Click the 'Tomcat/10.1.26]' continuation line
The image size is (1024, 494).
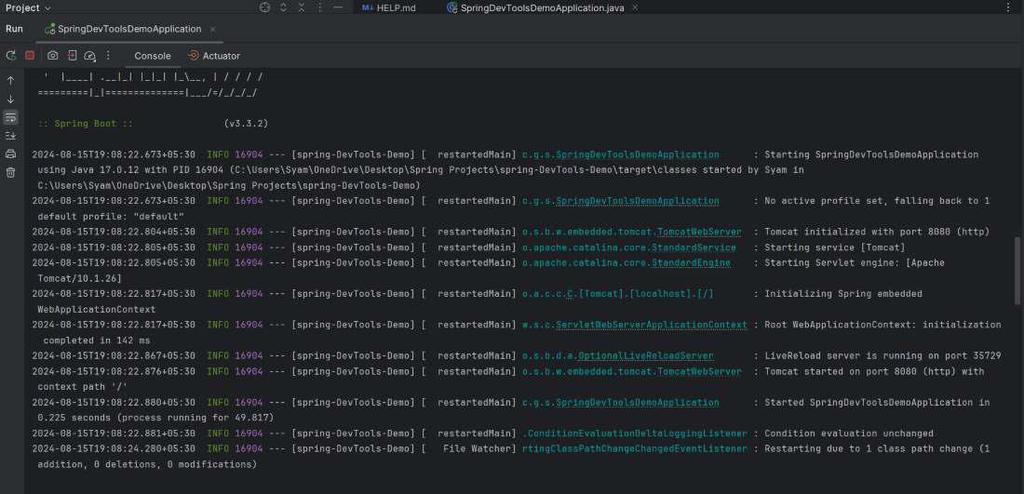pyautogui.click(x=80, y=278)
